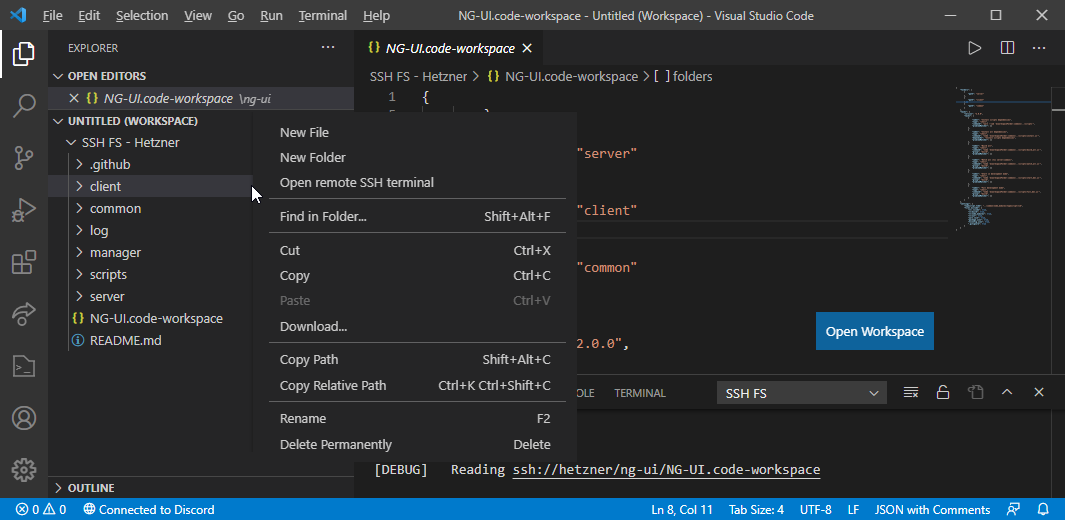The width and height of the screenshot is (1065, 520).
Task: Click UTF-8 encoding in status bar
Action: coord(816,510)
